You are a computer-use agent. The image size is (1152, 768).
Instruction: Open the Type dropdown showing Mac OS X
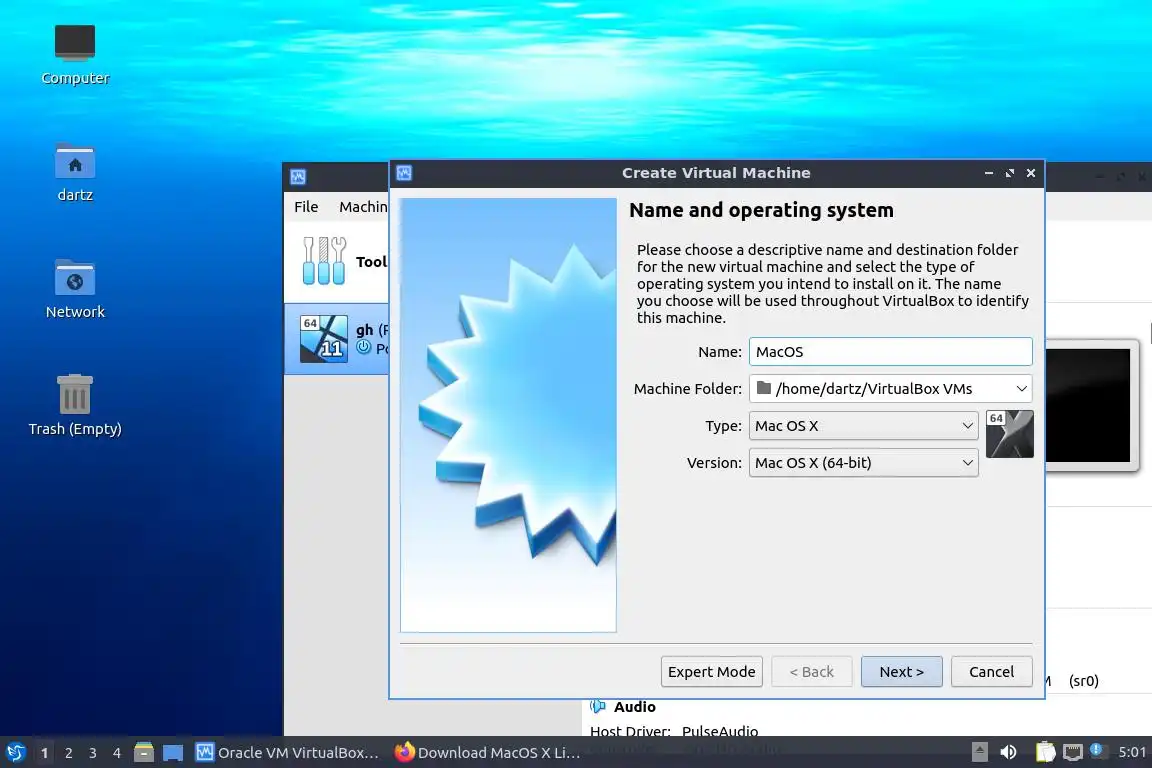(863, 426)
